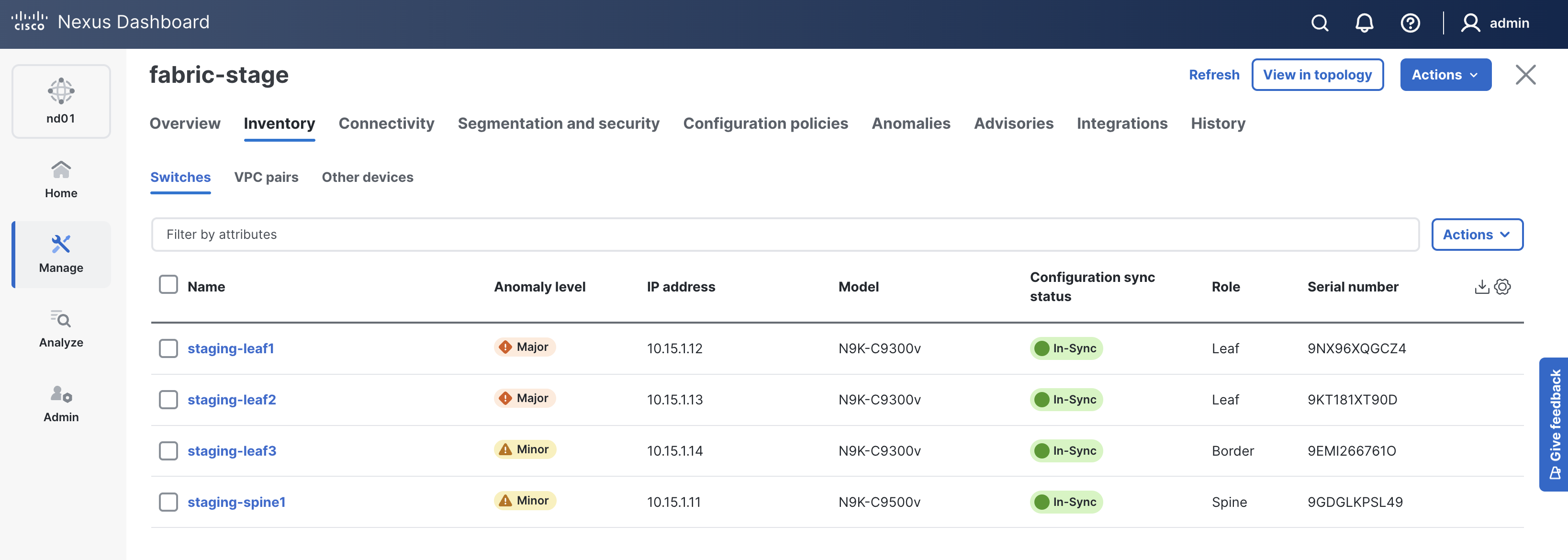Expand the blue filled Actions dropdown

[x=1445, y=75]
